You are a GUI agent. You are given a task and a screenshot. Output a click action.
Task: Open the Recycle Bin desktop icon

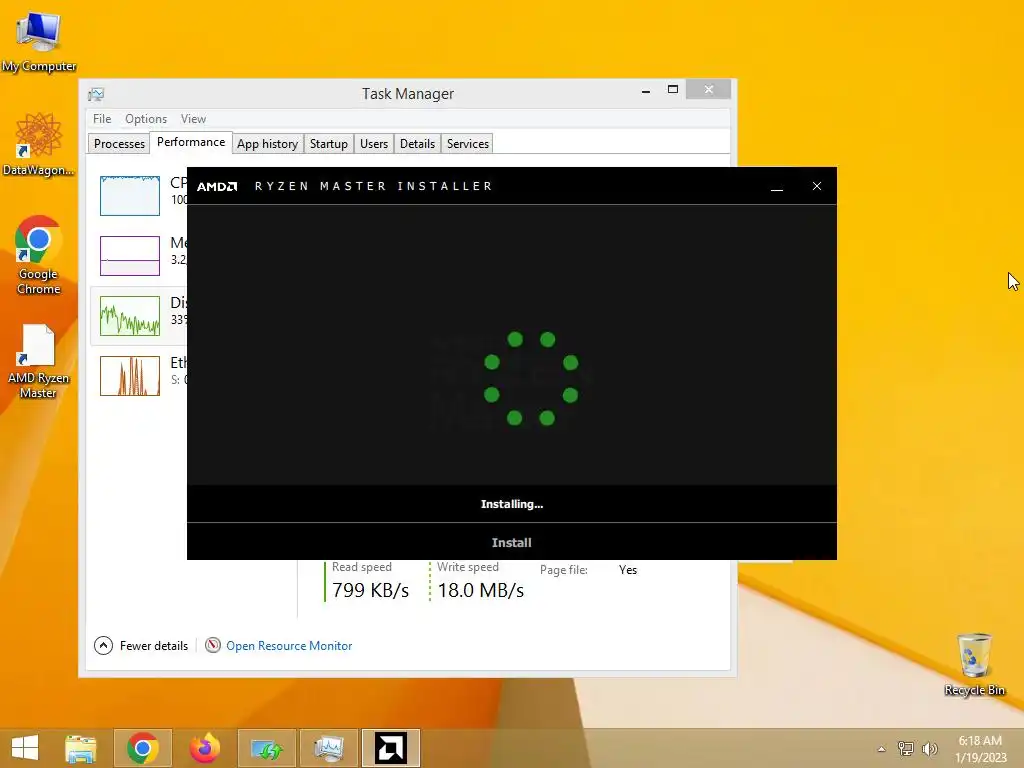point(974,664)
